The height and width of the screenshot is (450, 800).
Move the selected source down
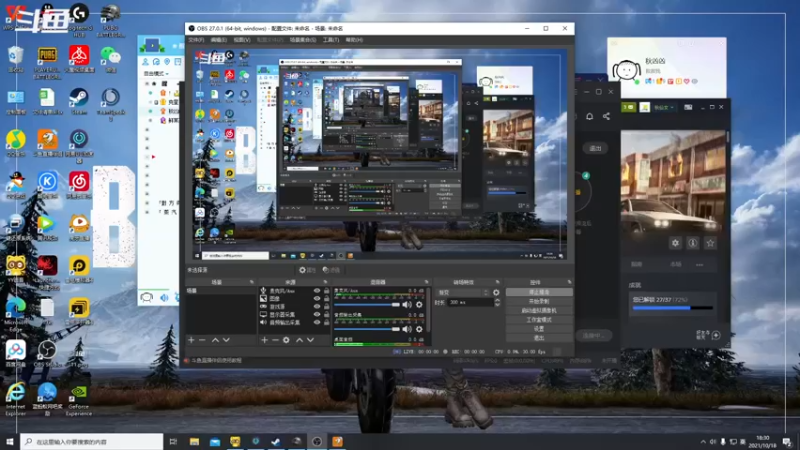click(310, 340)
